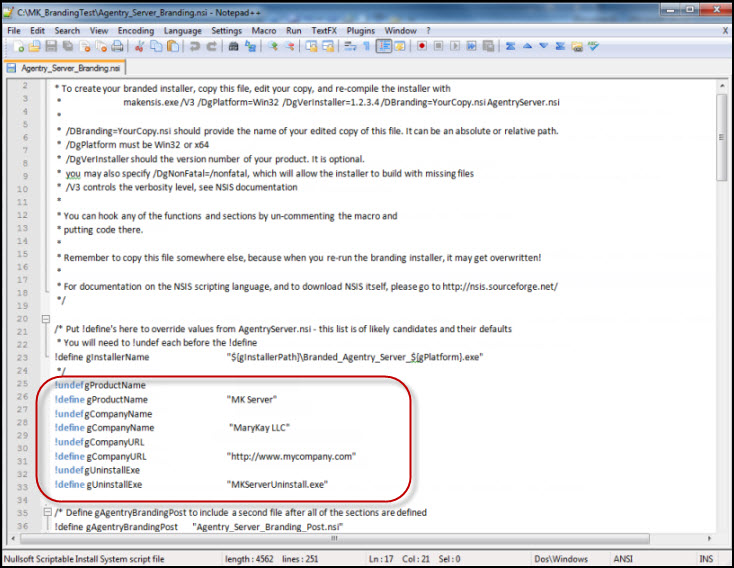Start macro recording with red dot icon
Screen dimensions: 734x568
pyautogui.click(x=423, y=46)
